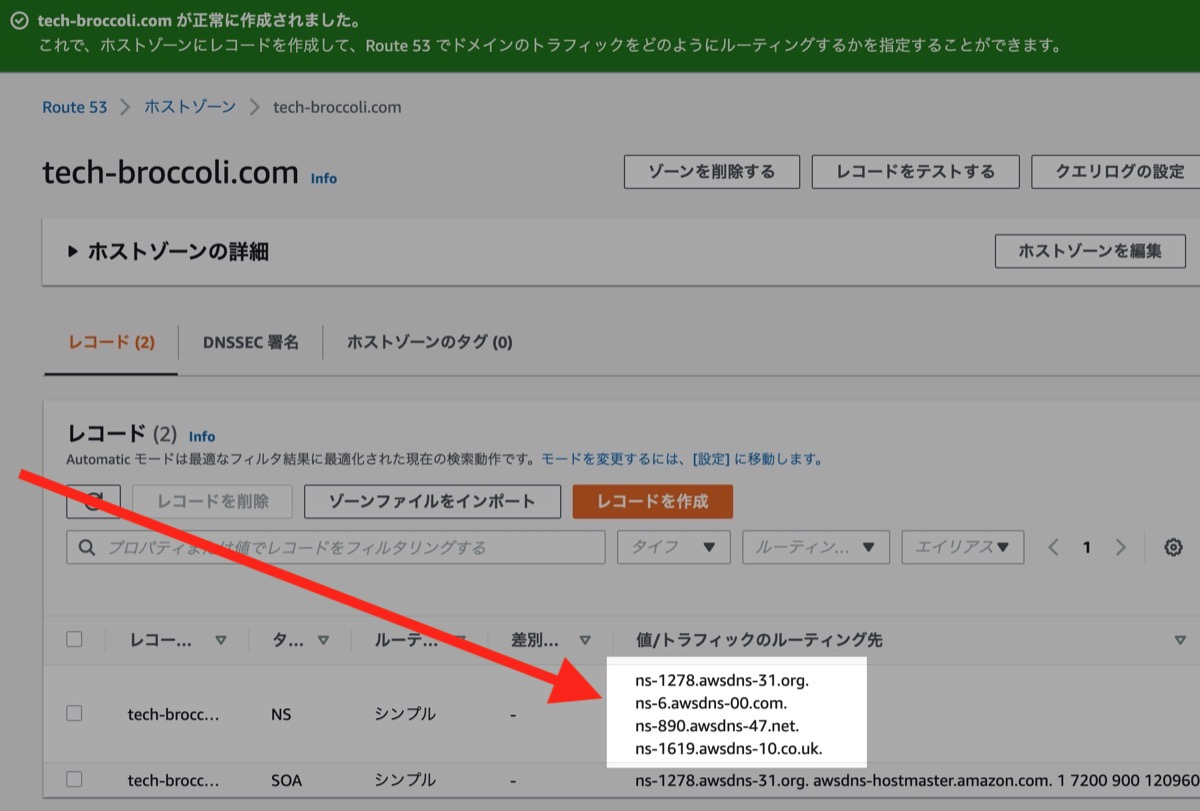Open the エイリアス filter dropdown
This screenshot has width=1200, height=811.
click(x=962, y=547)
